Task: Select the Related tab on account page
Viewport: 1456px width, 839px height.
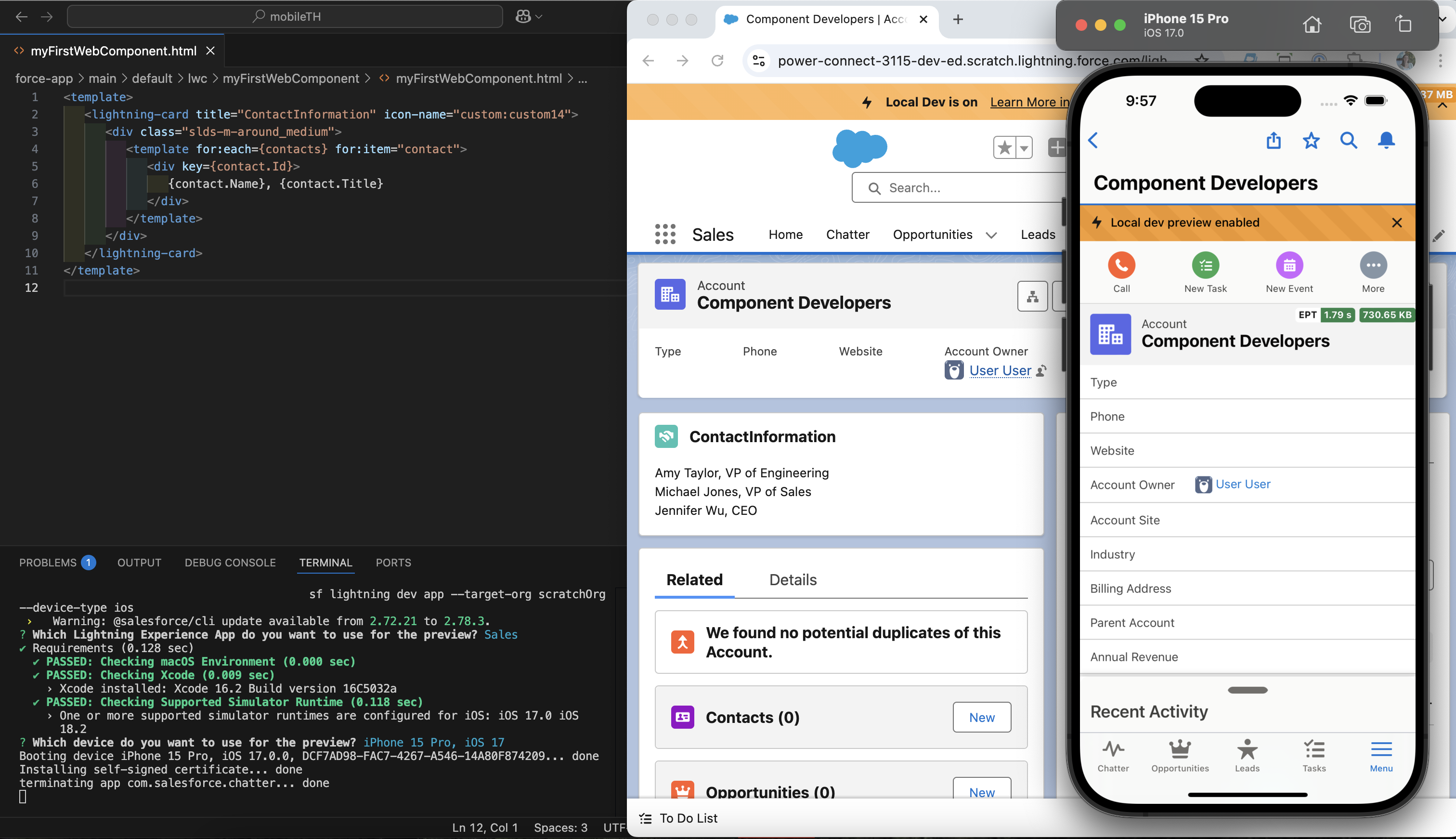Action: click(694, 580)
